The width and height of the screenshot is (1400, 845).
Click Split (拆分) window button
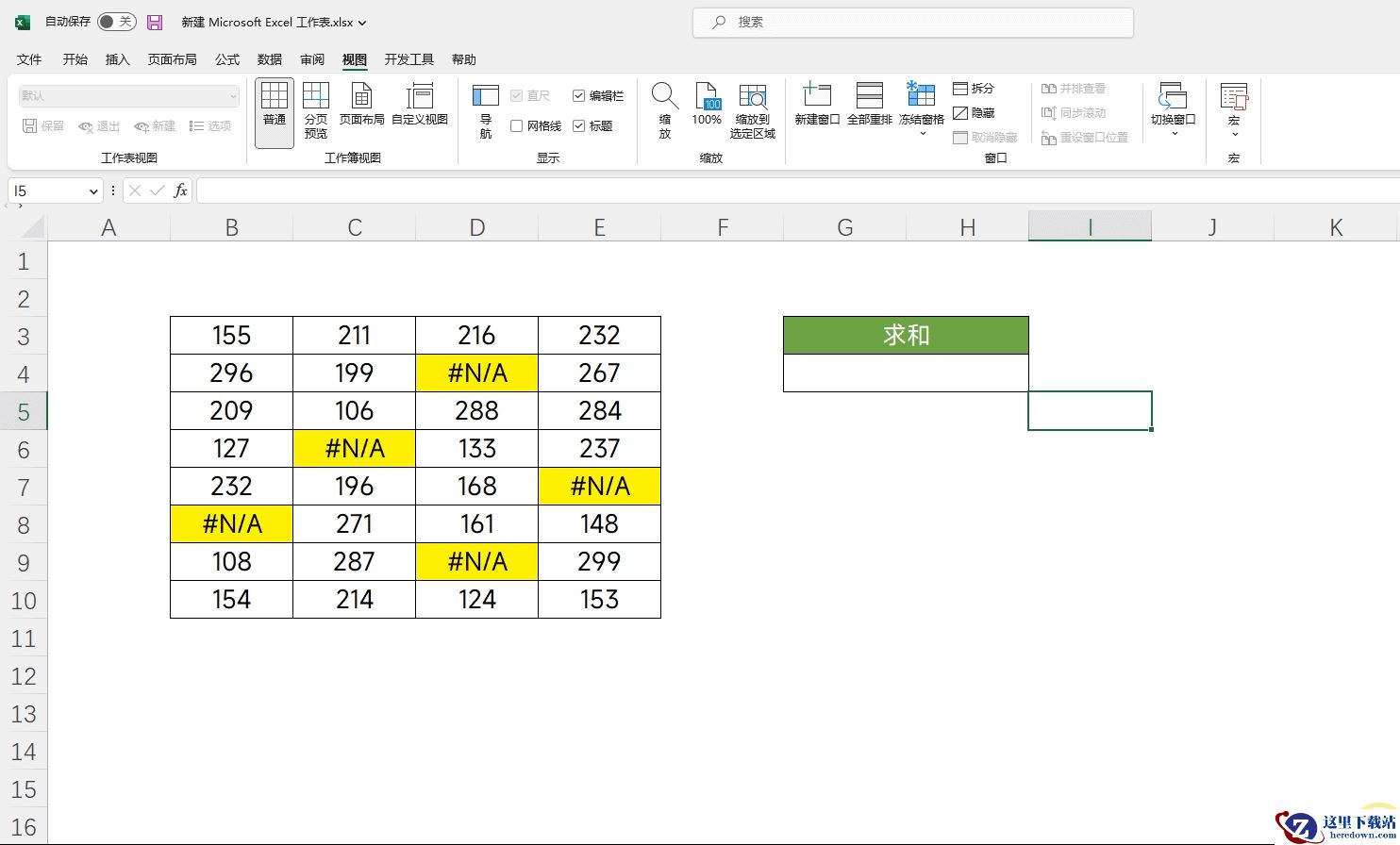[974, 88]
